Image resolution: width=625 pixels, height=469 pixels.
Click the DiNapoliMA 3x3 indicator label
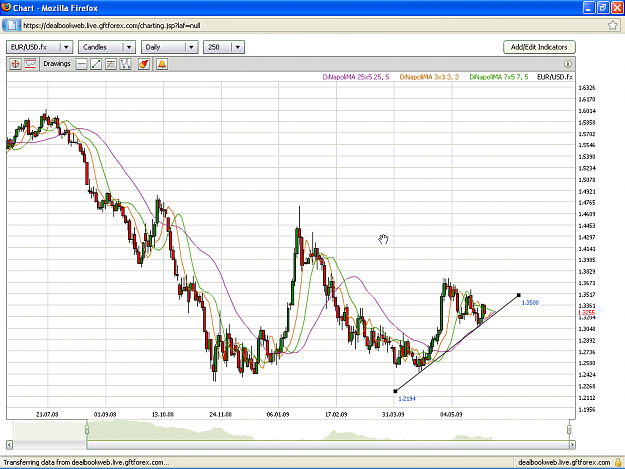click(x=429, y=77)
